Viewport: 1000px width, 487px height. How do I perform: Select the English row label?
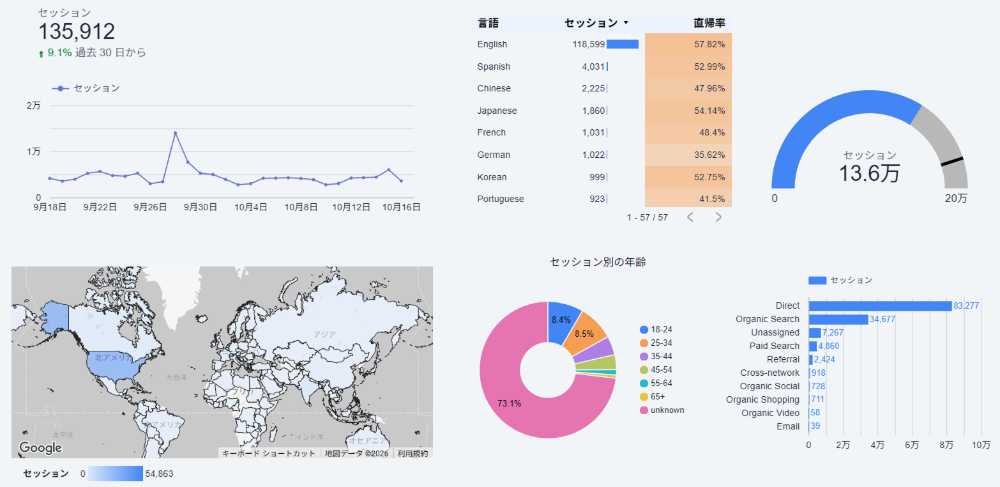pos(492,45)
